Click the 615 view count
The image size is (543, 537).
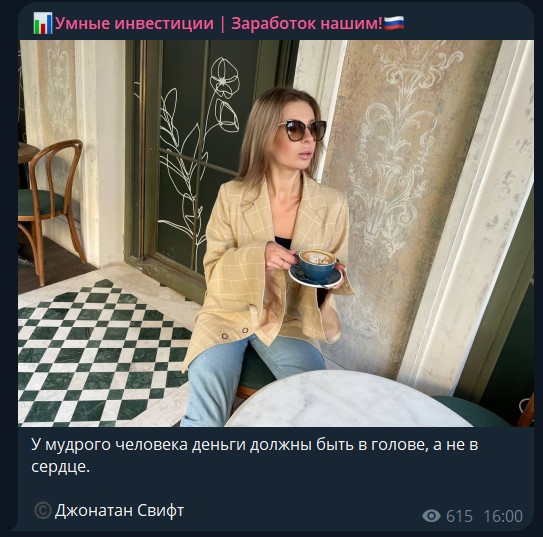(459, 516)
